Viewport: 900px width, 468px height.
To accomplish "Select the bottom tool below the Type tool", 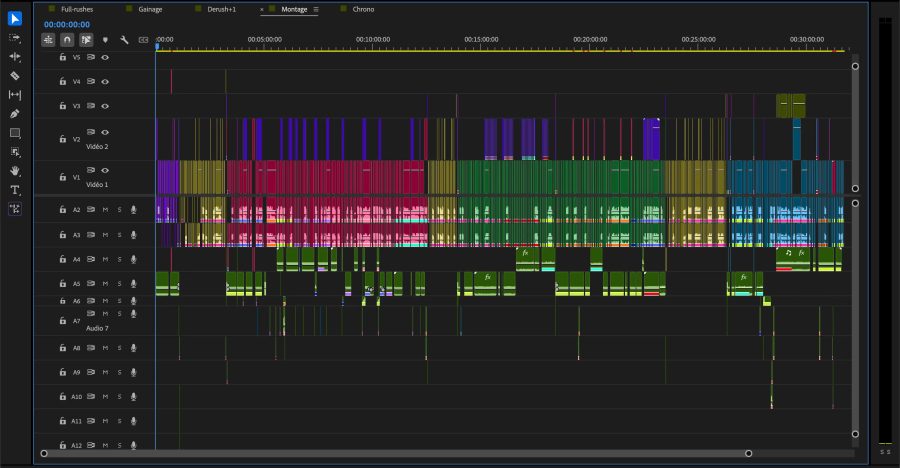I will (15, 209).
